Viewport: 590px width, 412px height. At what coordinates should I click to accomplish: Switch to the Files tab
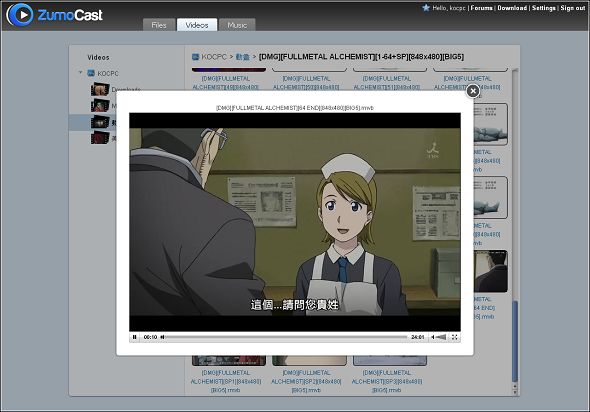click(x=159, y=25)
